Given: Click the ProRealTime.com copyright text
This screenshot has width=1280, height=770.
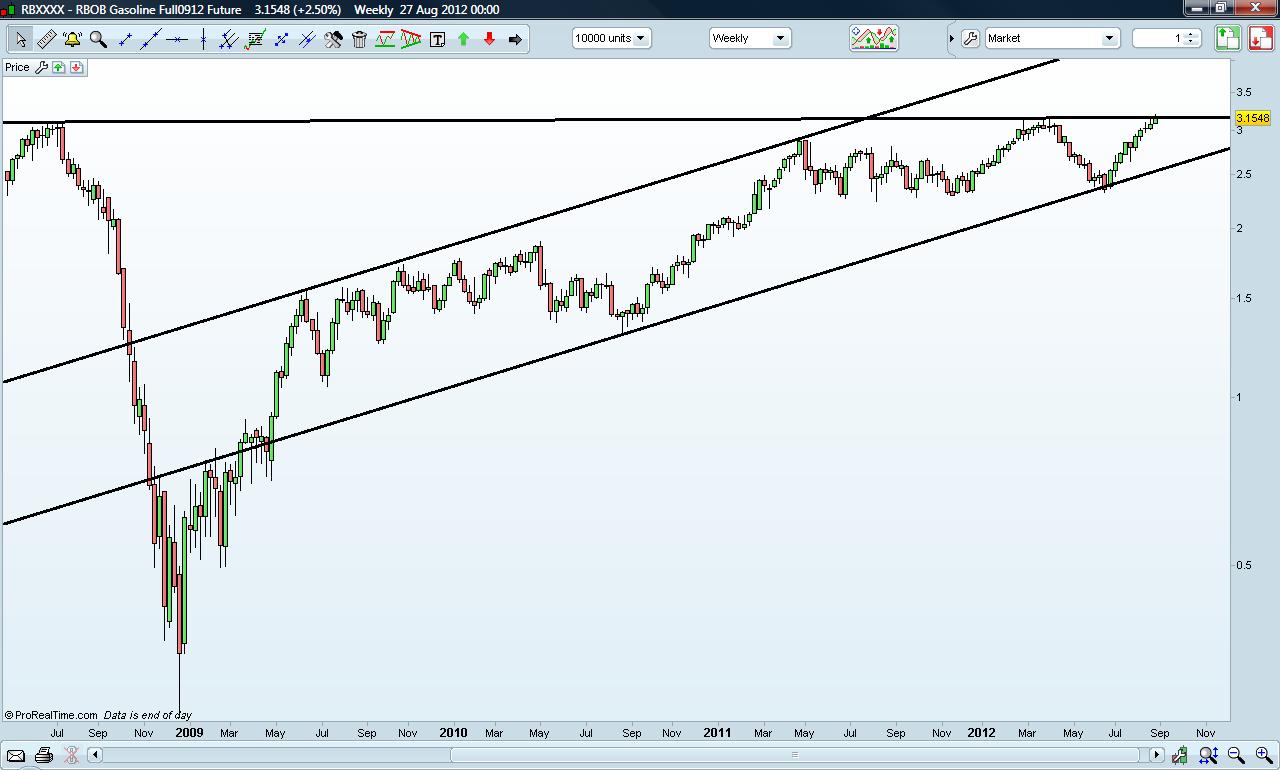Looking at the screenshot, I should 51,715.
